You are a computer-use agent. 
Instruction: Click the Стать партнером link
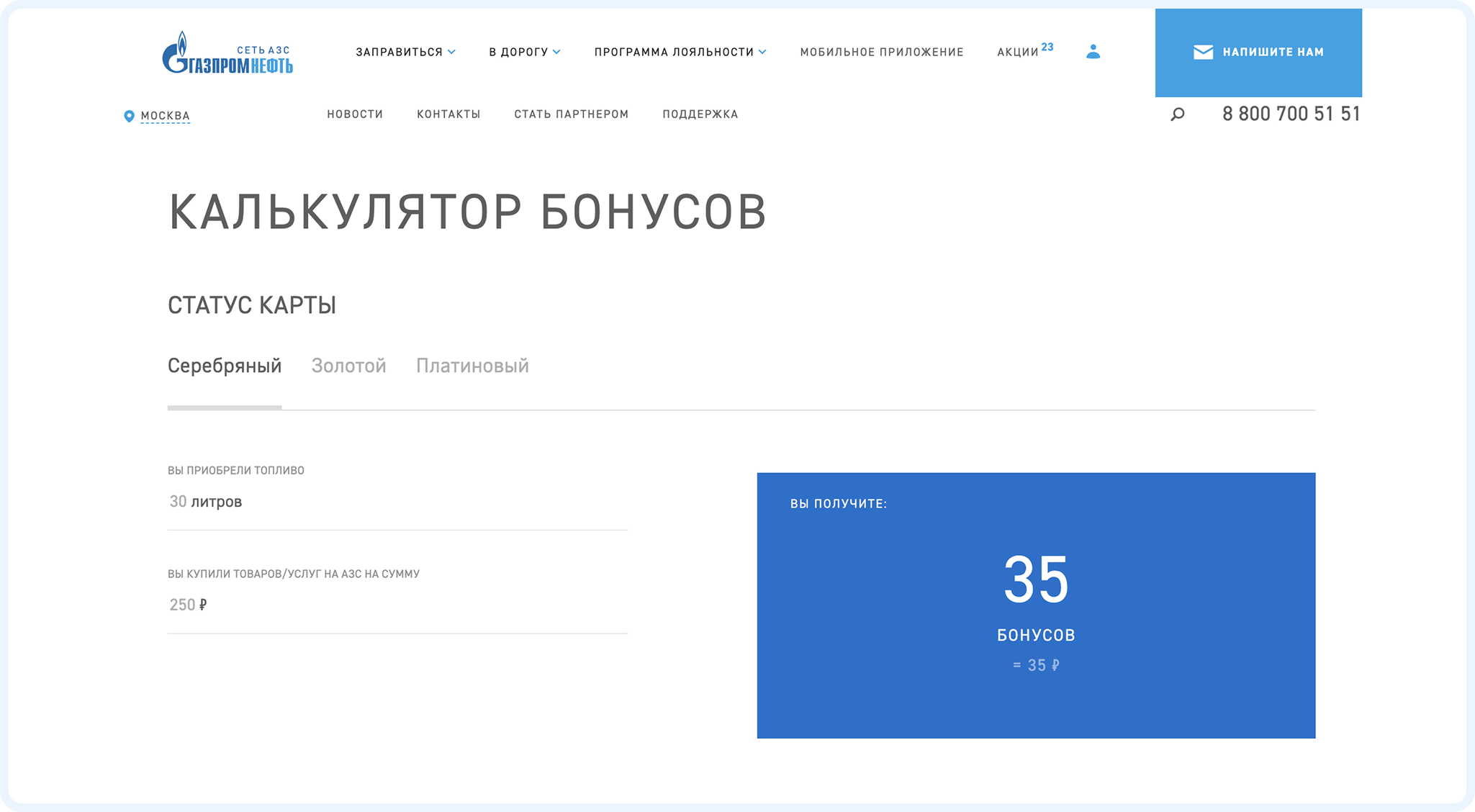(571, 114)
